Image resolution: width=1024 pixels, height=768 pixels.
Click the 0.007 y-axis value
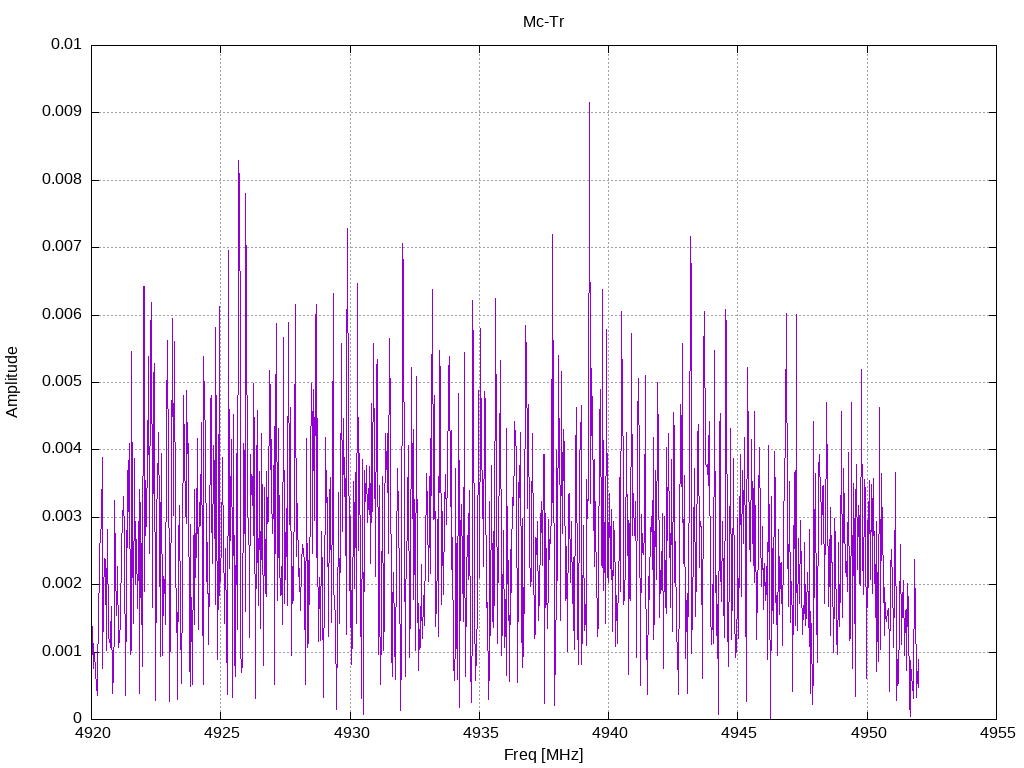tap(62, 247)
